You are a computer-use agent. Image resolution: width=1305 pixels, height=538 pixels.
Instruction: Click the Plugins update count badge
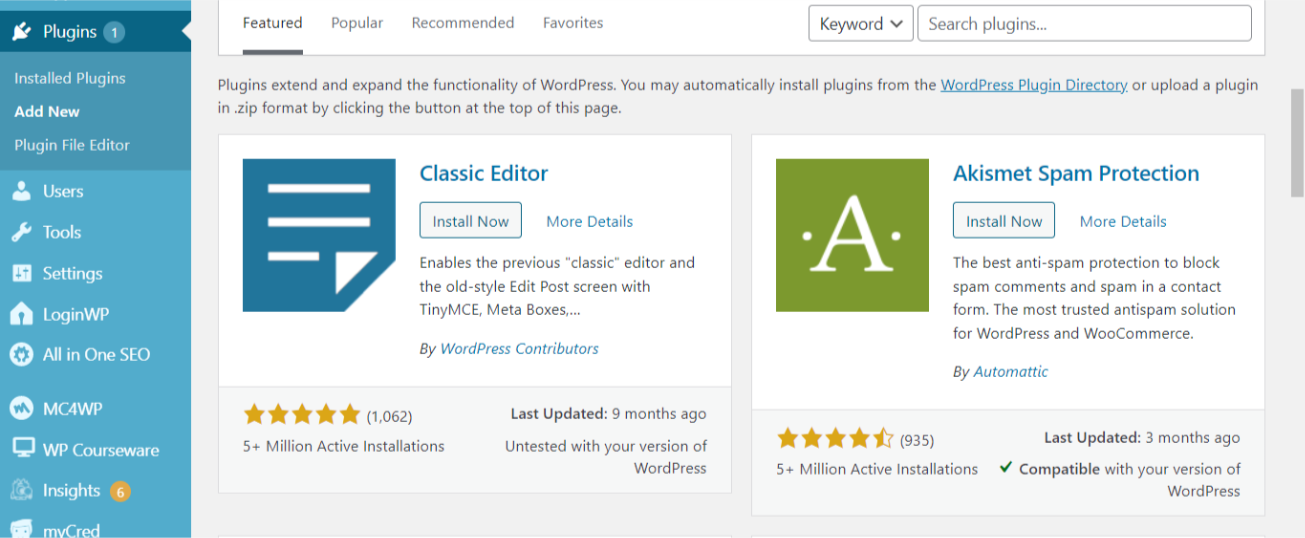(x=114, y=32)
